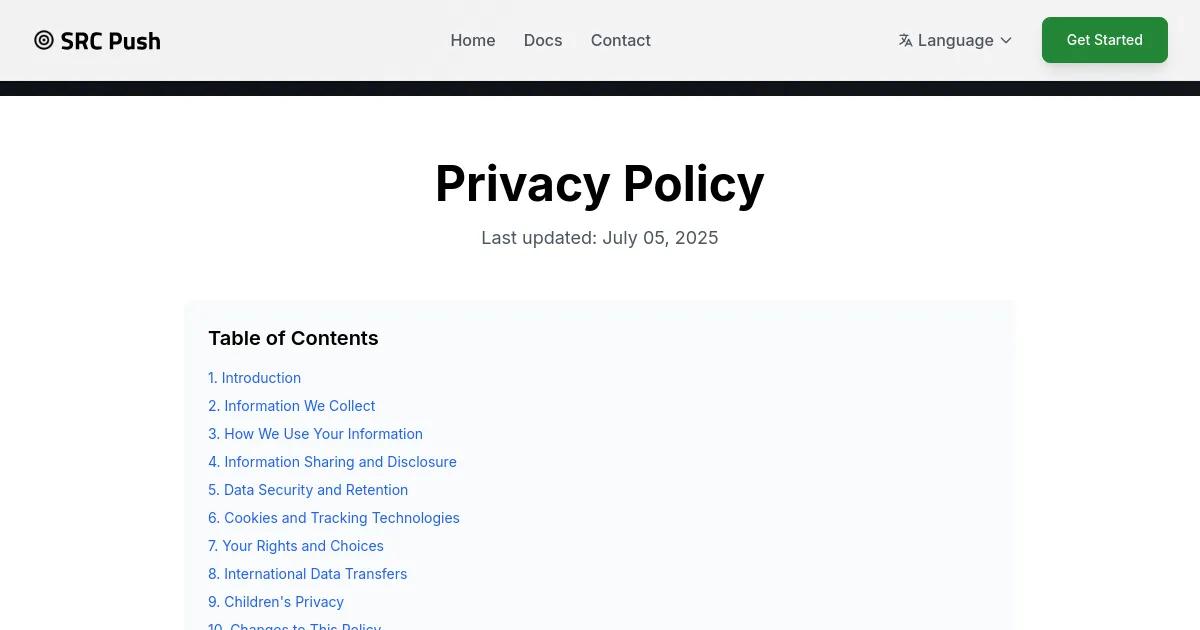Screen dimensions: 1200x630
Task: Go to Information Sharing and Disclosure
Action: click(x=332, y=462)
